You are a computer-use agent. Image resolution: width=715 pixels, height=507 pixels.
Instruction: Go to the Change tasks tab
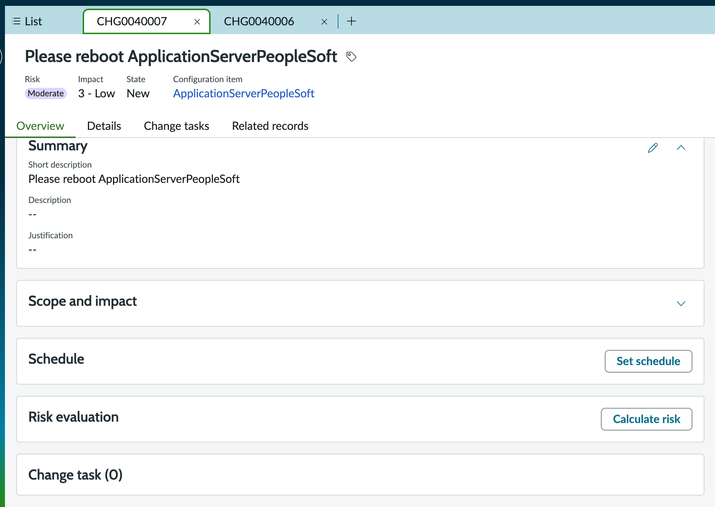pos(176,126)
